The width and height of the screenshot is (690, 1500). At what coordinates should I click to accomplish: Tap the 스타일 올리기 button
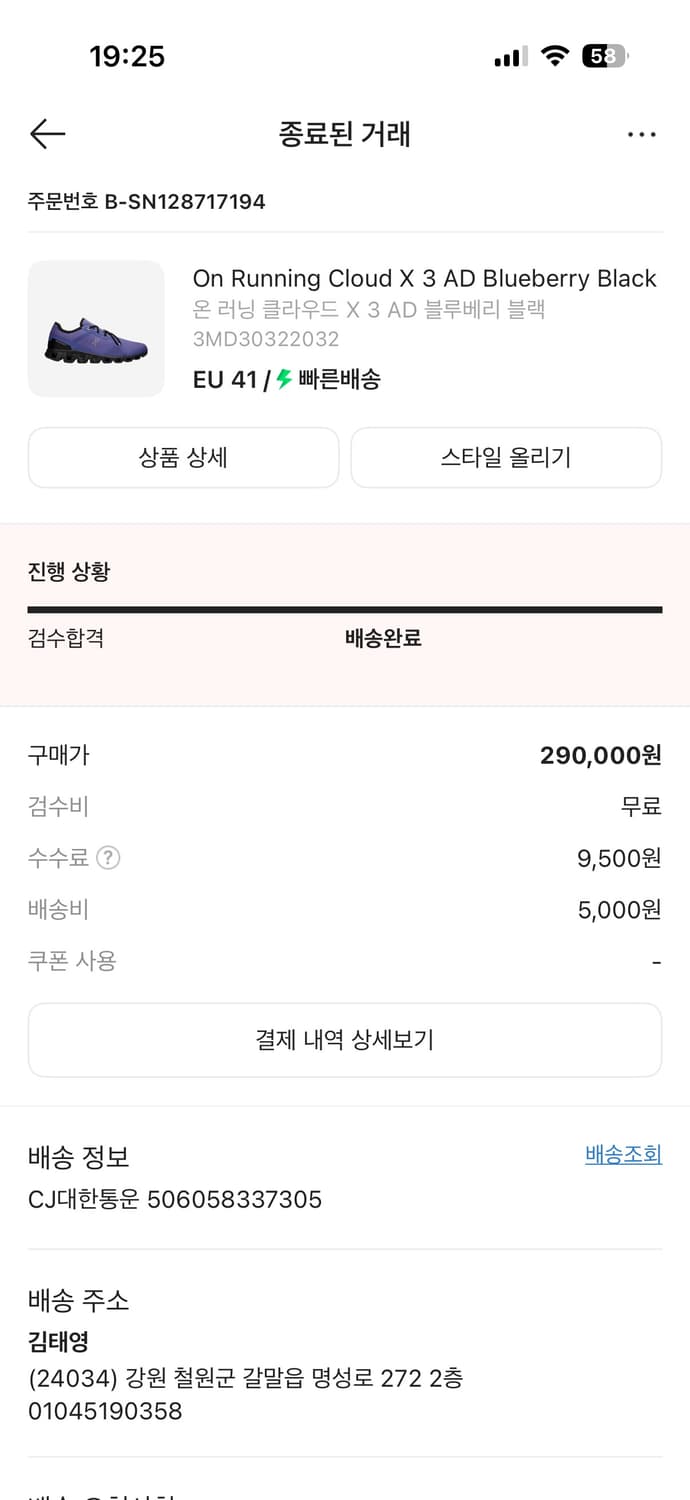[x=506, y=457]
